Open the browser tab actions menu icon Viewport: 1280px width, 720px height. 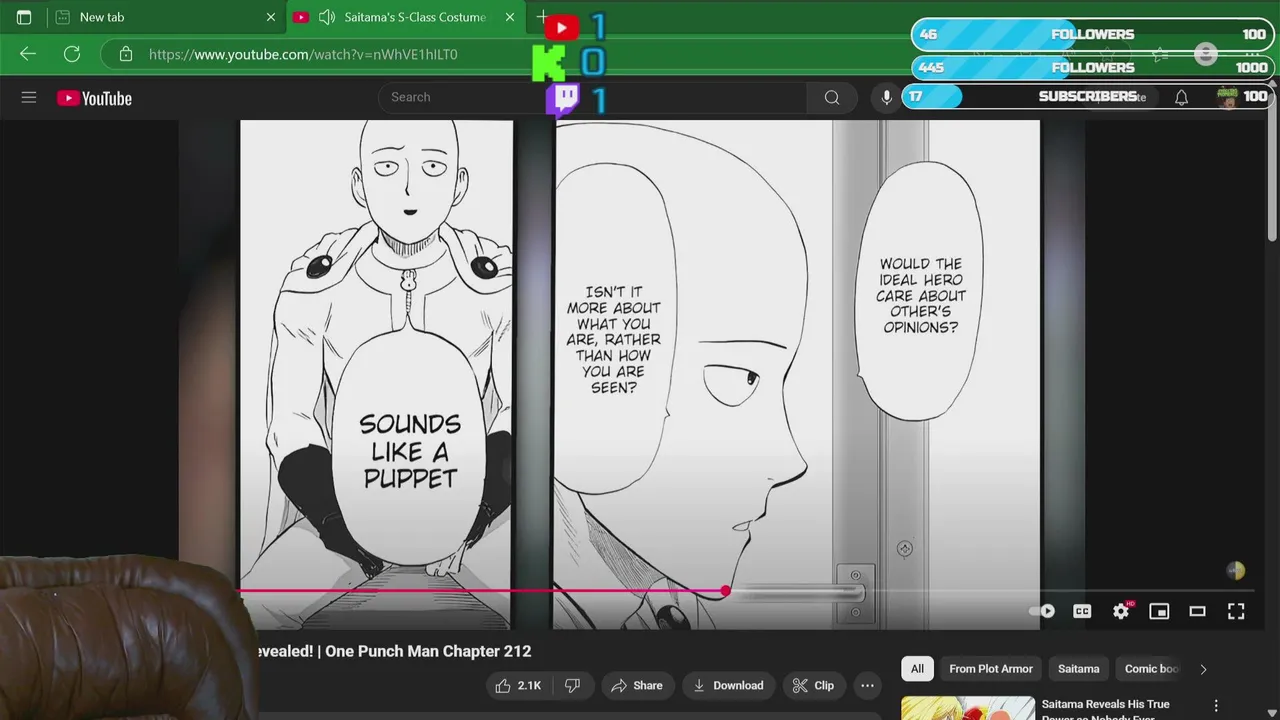(24, 17)
